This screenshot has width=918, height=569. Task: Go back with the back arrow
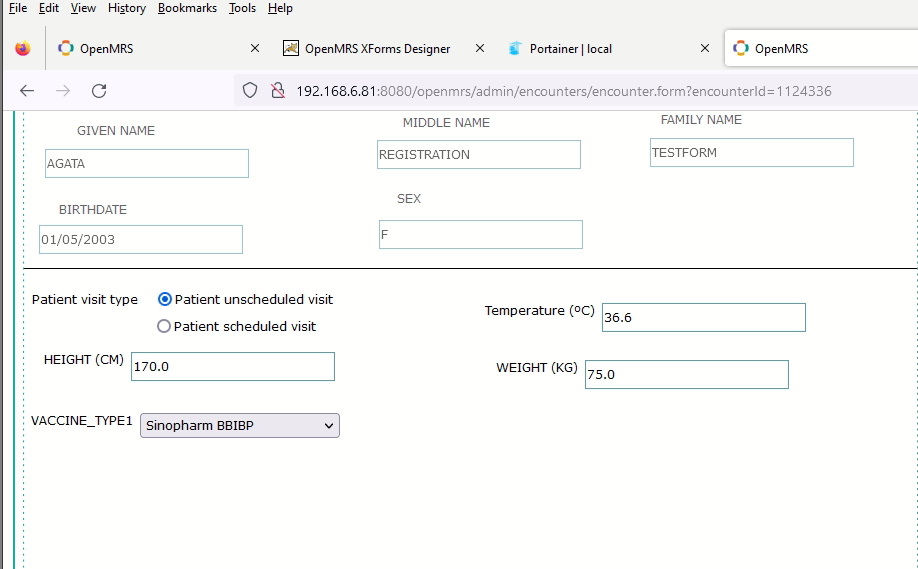point(27,91)
